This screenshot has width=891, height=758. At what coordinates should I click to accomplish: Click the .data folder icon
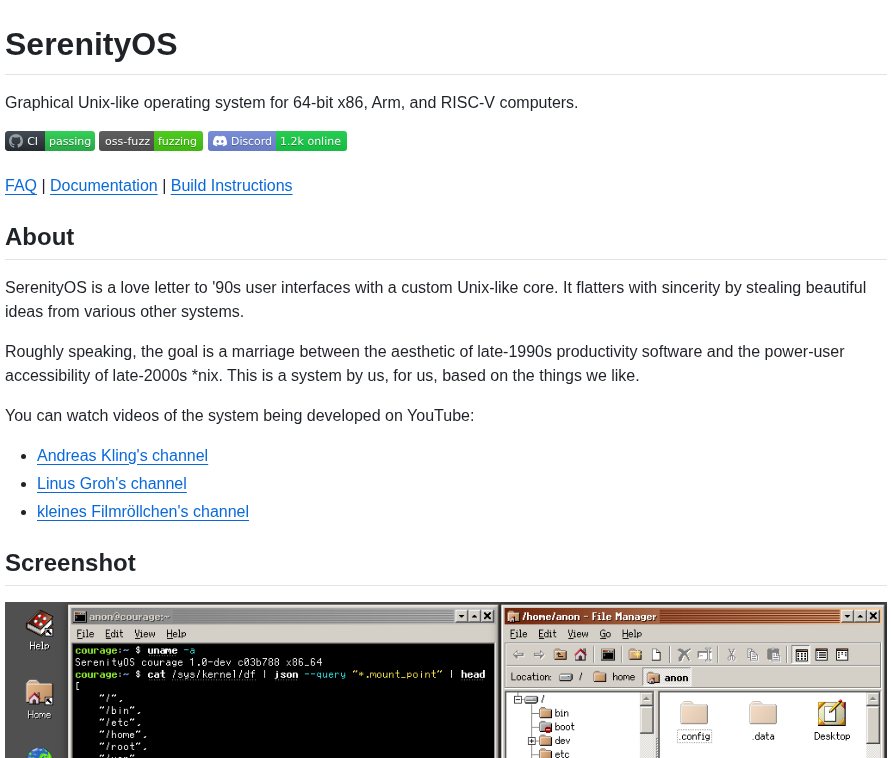click(x=763, y=714)
